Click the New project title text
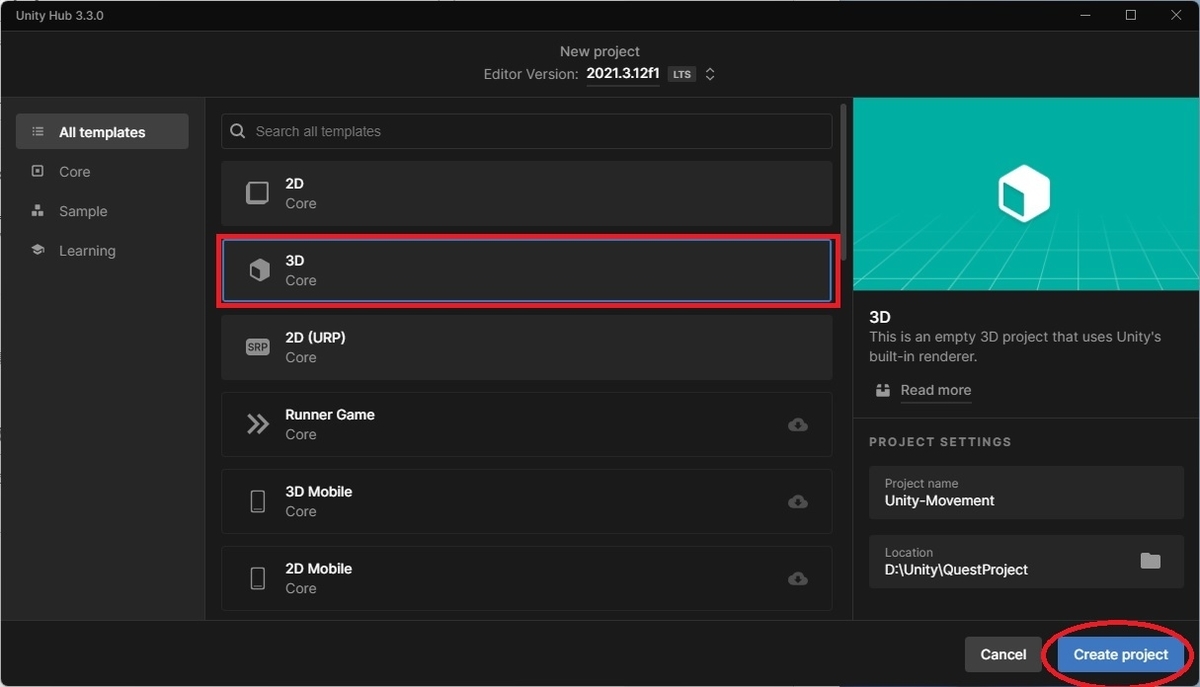Image resolution: width=1200 pixels, height=687 pixels. coord(600,51)
